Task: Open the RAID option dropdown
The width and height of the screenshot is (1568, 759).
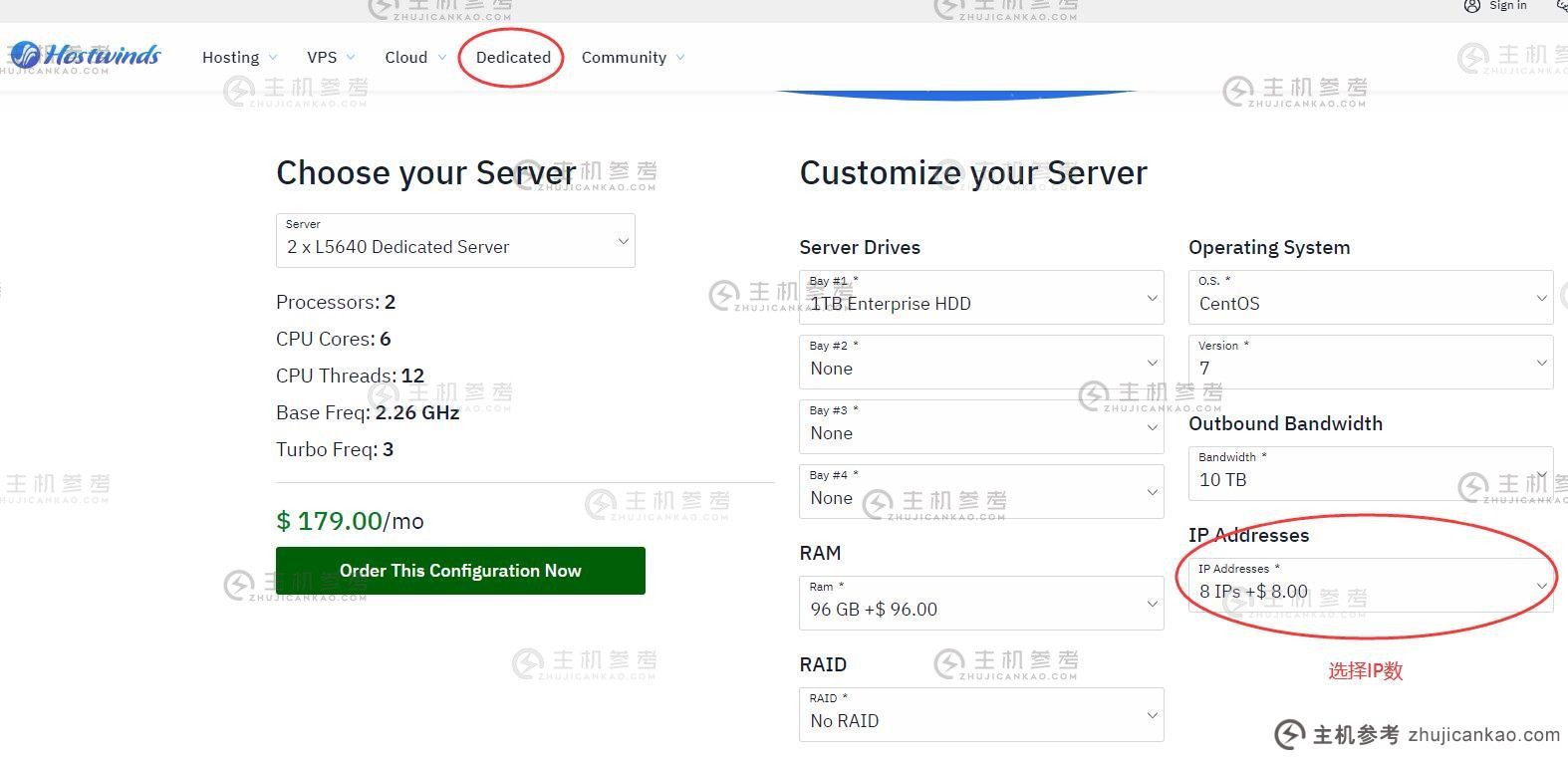Action: tap(981, 714)
